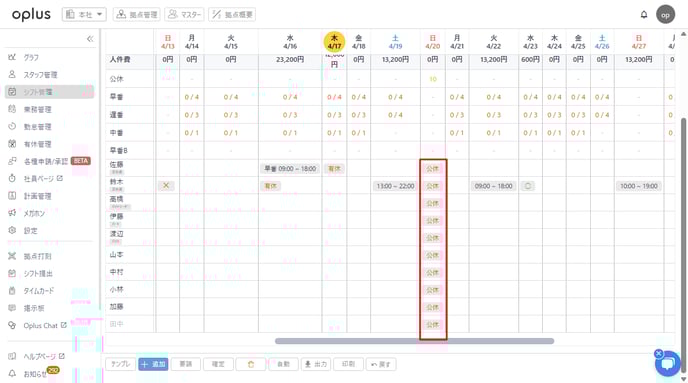Click 鈴木's 09:00 ~ 18:00 shift on 4/22

pyautogui.click(x=494, y=186)
